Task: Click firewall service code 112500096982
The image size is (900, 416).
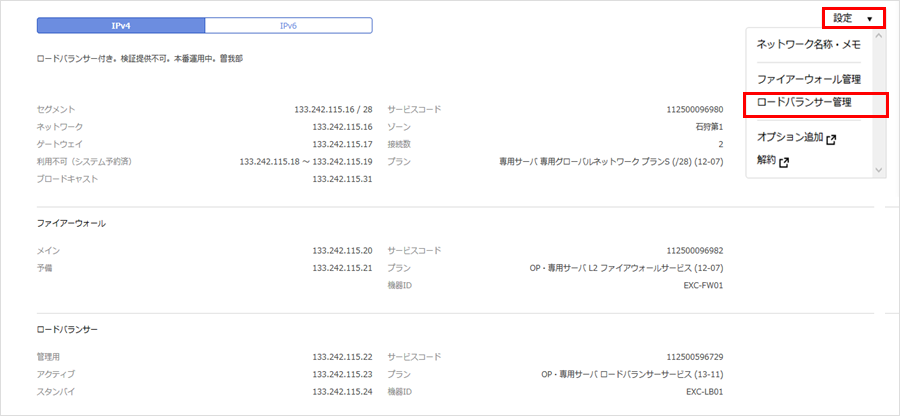Action: 694,251
